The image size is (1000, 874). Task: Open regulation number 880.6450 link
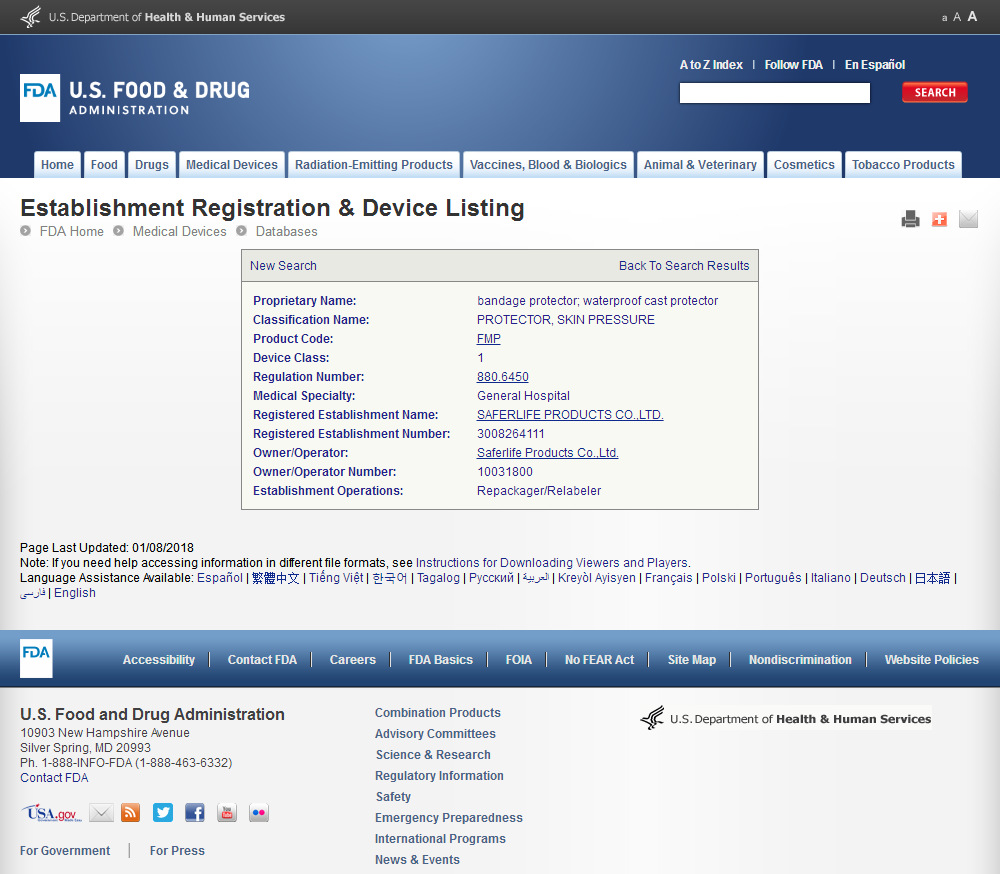[x=503, y=377]
